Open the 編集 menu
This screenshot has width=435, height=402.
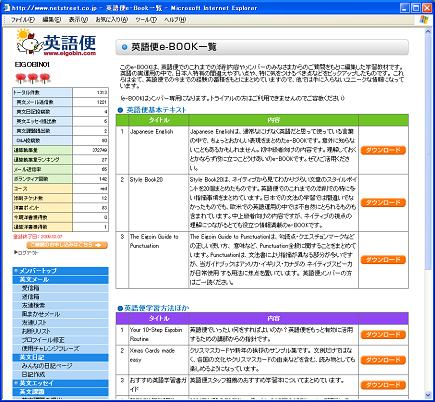(x=52, y=20)
